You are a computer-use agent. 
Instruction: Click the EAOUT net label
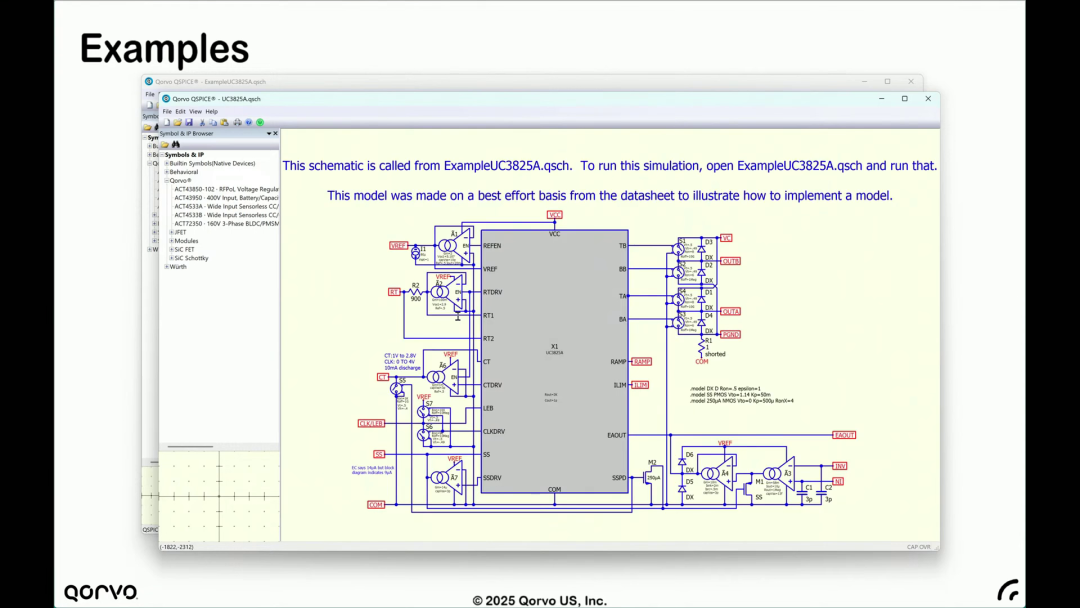point(844,435)
